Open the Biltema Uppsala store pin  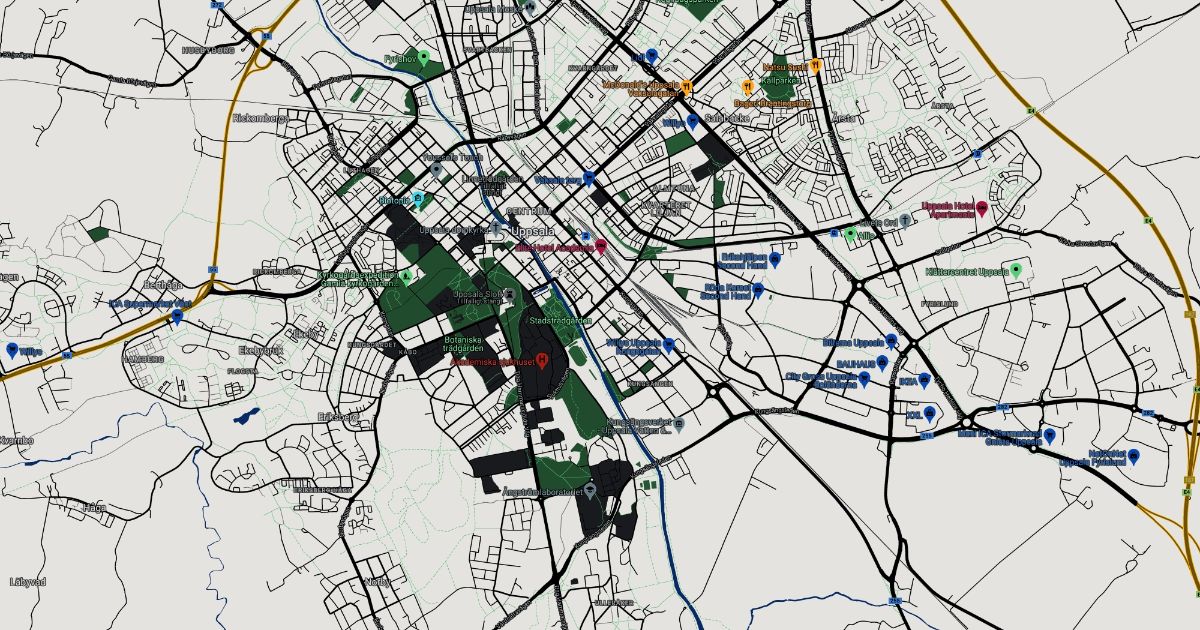point(891,341)
